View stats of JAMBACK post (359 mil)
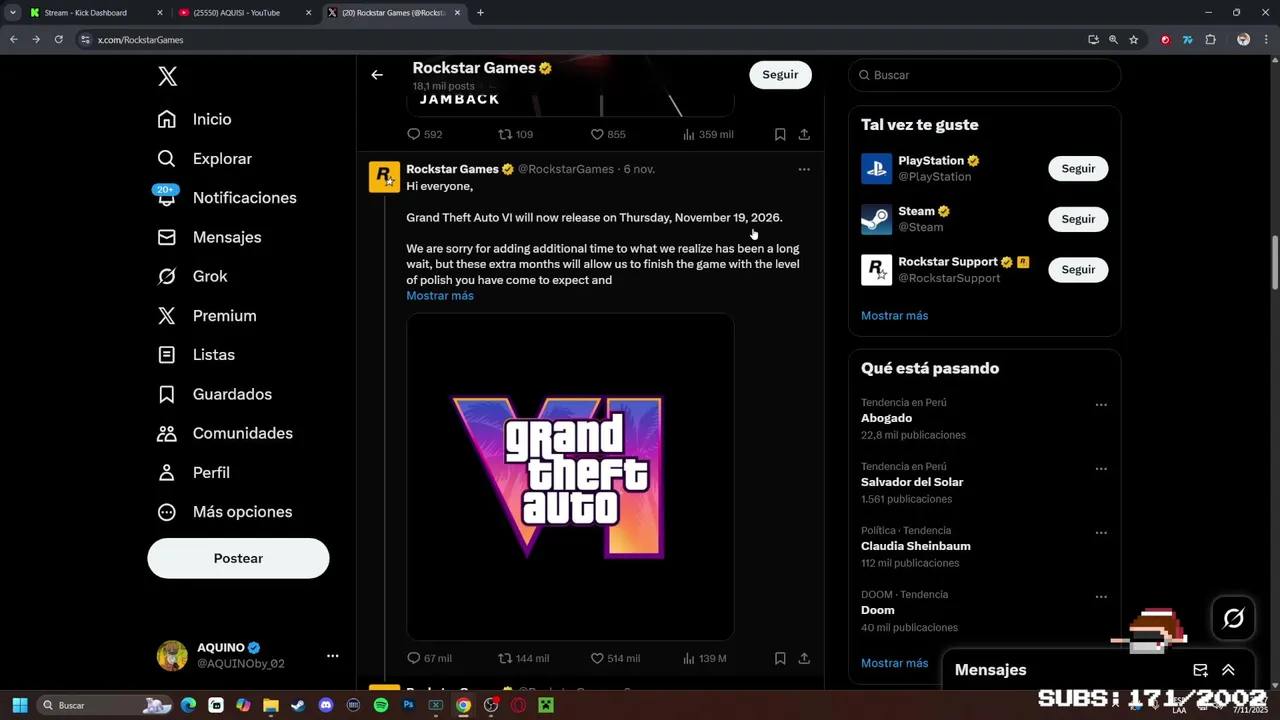 708,134
